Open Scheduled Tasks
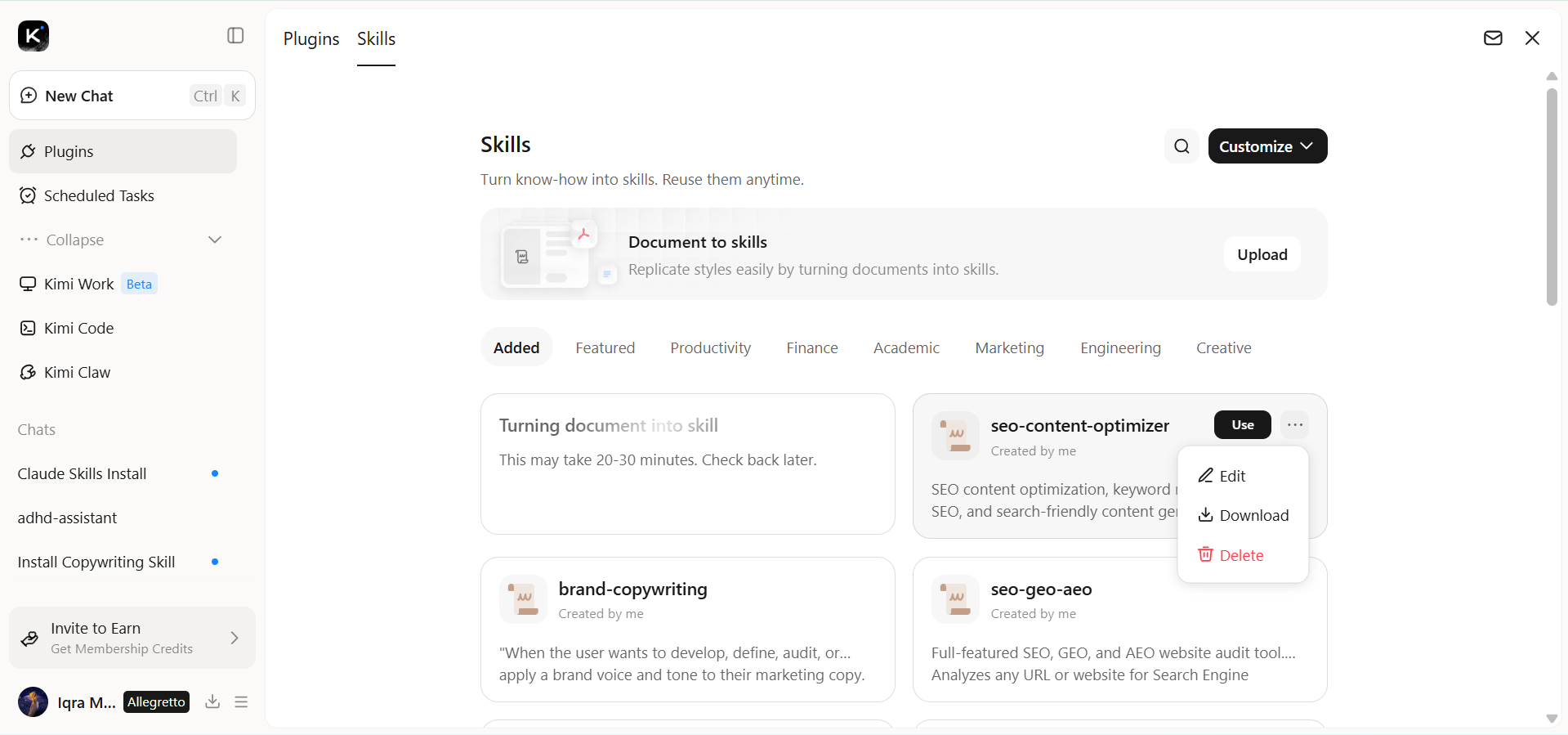This screenshot has height=735, width=1568. (123, 195)
